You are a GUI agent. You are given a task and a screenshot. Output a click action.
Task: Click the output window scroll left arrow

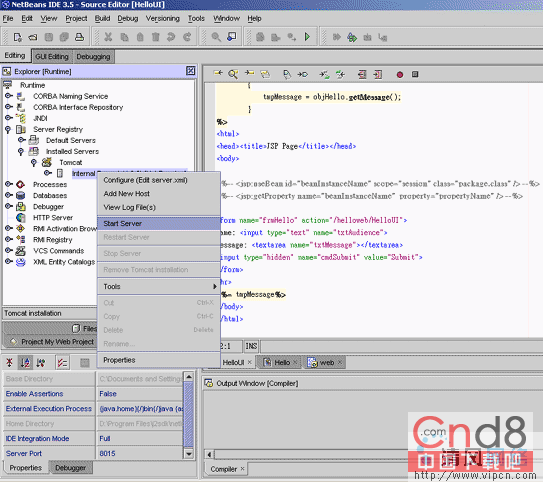coord(209,454)
